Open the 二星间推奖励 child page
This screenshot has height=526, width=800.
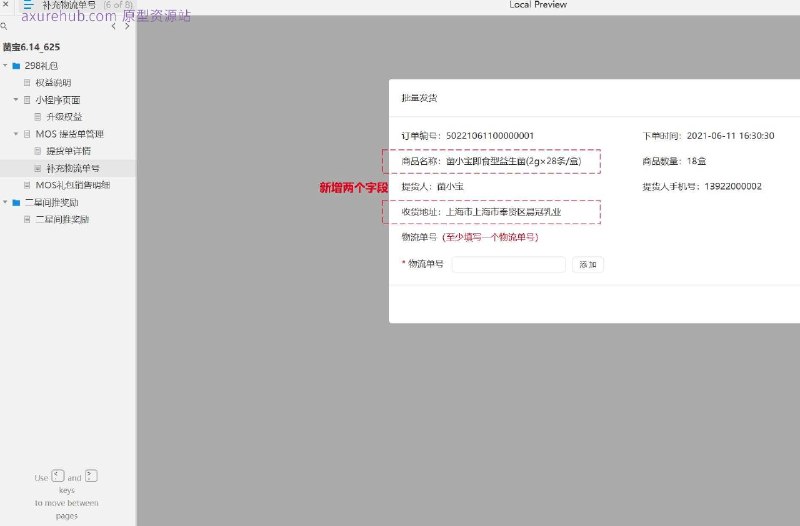point(62,219)
